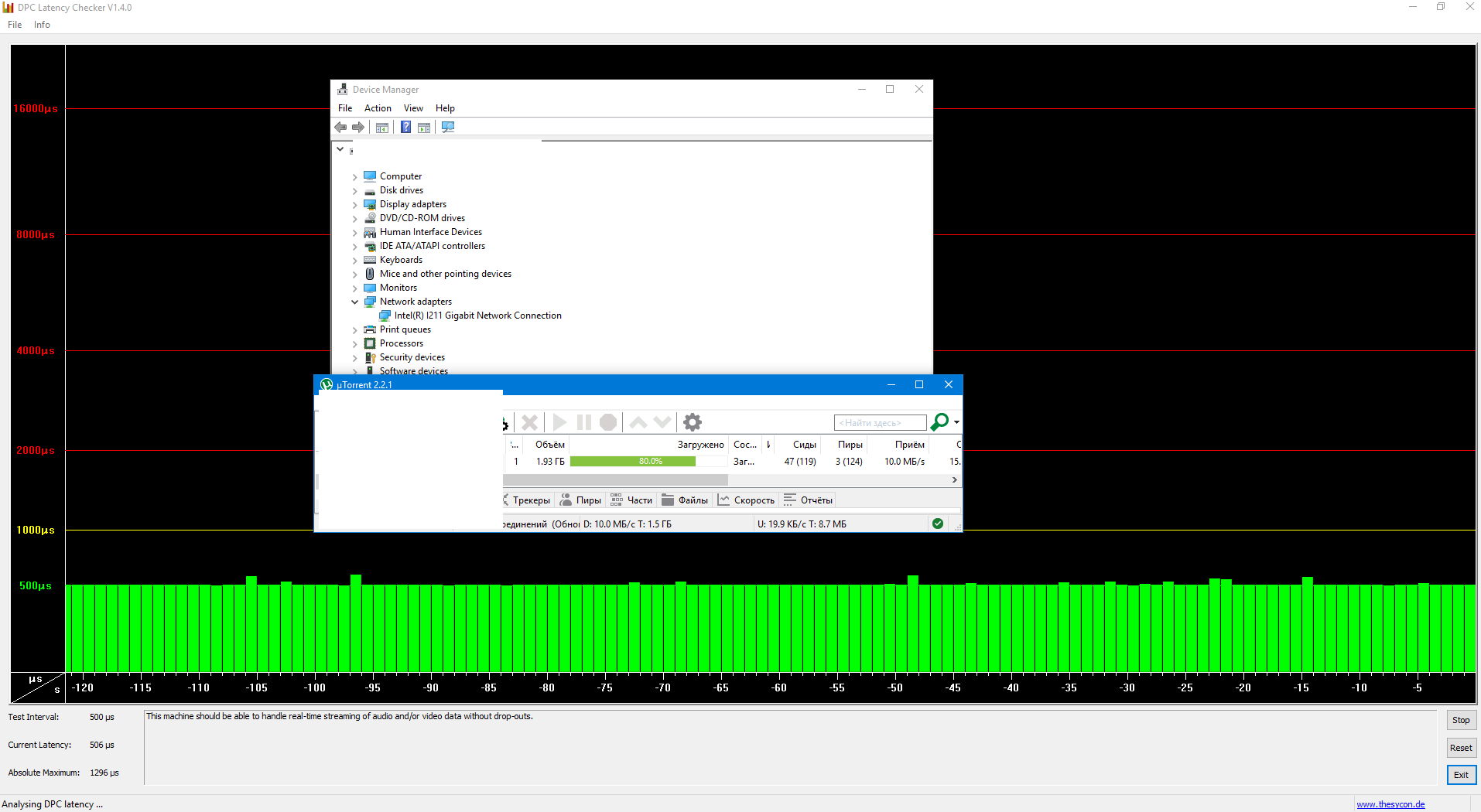Open DPC Latency Checker File menu

(x=15, y=25)
